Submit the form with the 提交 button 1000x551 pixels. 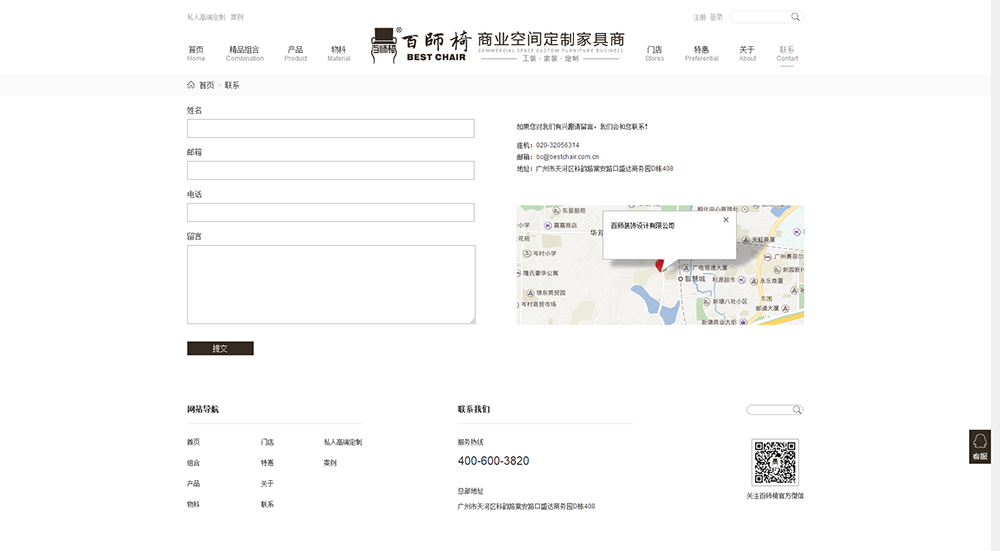220,348
